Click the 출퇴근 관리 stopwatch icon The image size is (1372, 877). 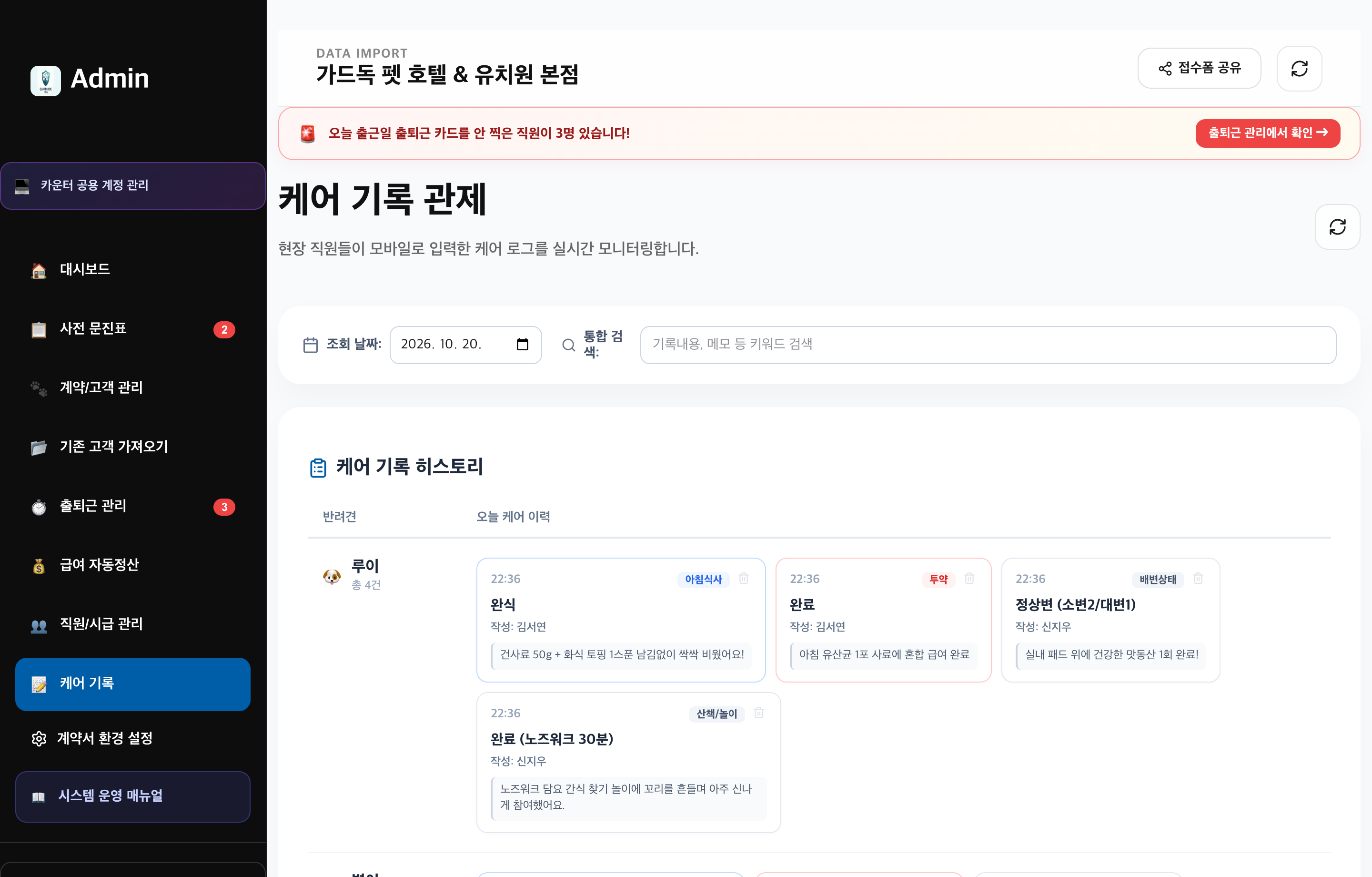pos(39,507)
